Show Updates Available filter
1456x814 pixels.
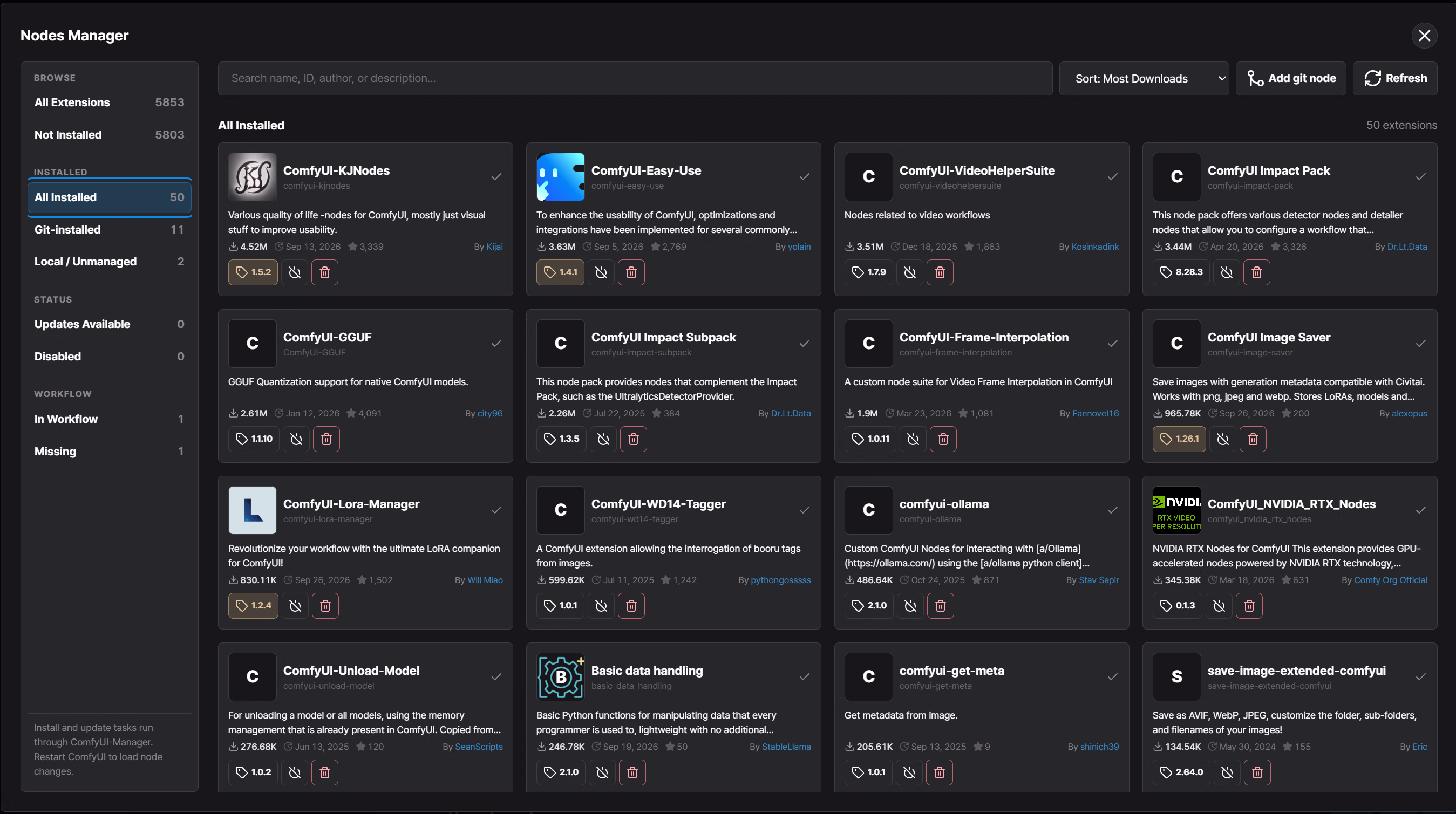109,324
